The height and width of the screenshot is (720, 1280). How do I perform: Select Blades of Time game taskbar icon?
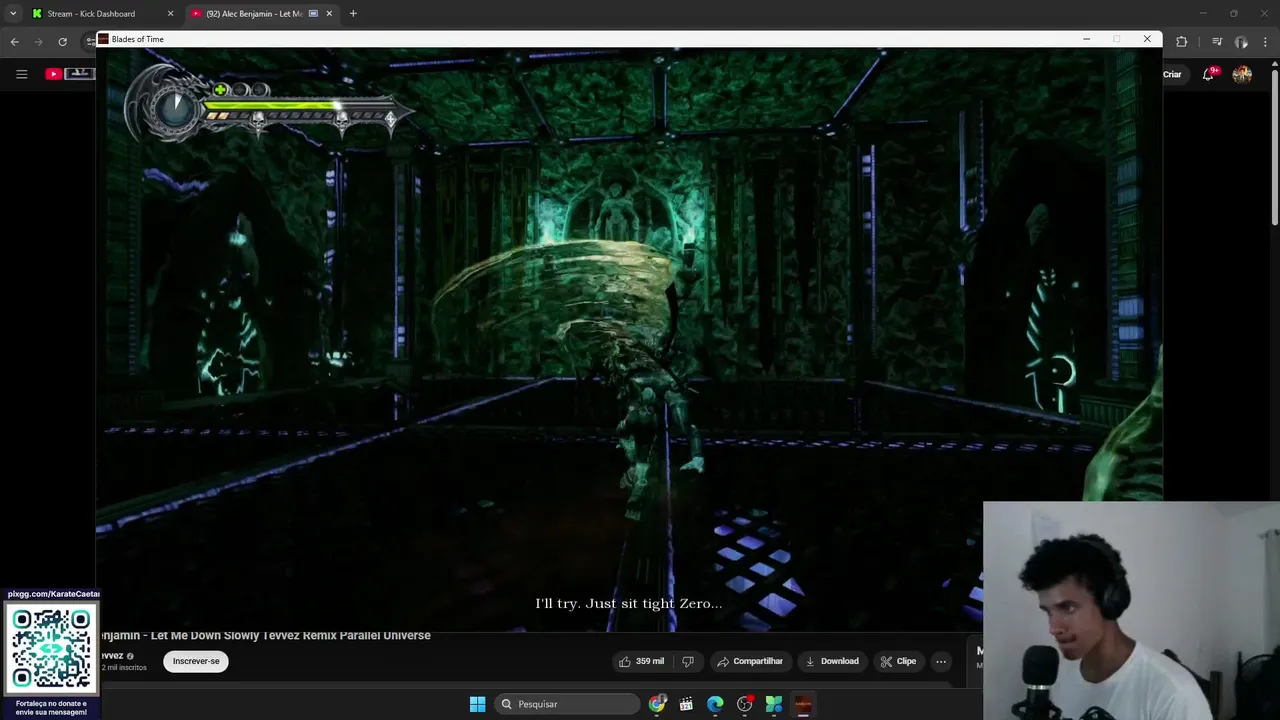point(802,704)
